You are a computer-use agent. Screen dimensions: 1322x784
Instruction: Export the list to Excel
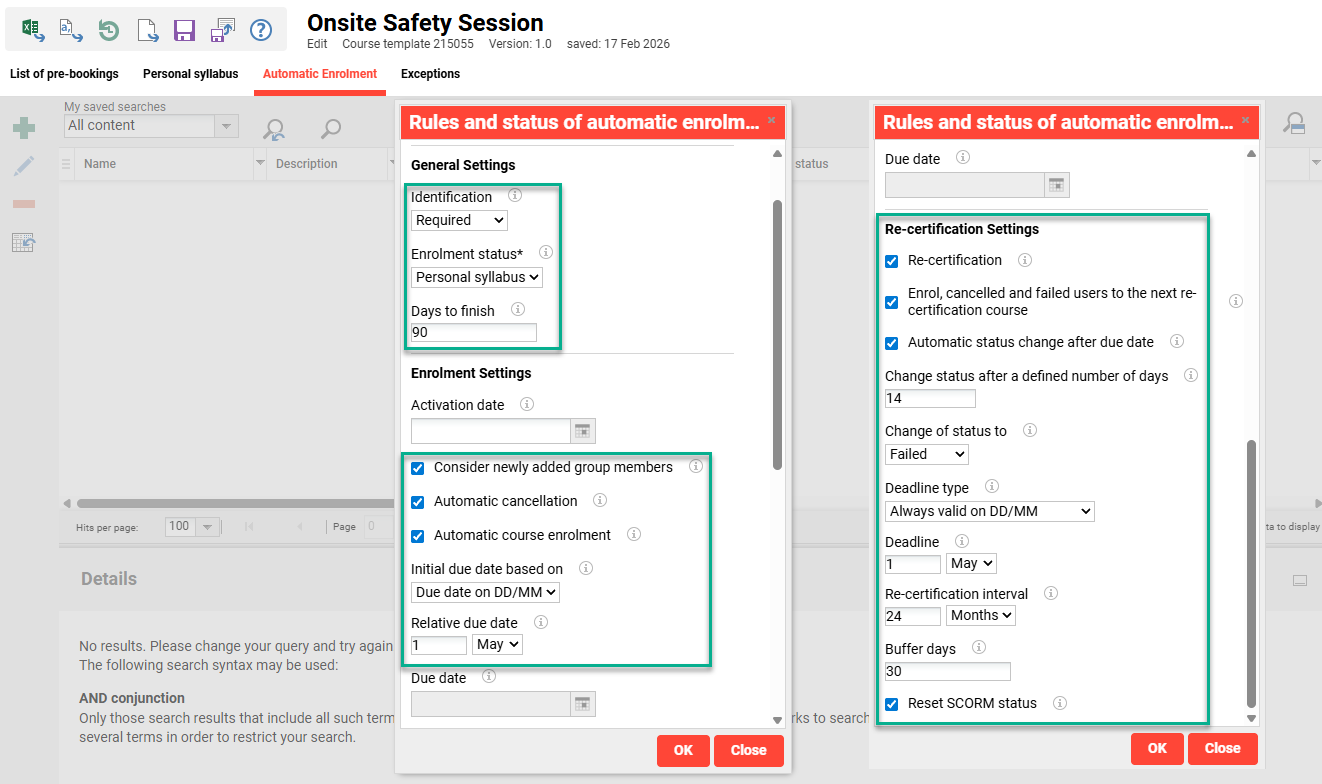pos(33,30)
